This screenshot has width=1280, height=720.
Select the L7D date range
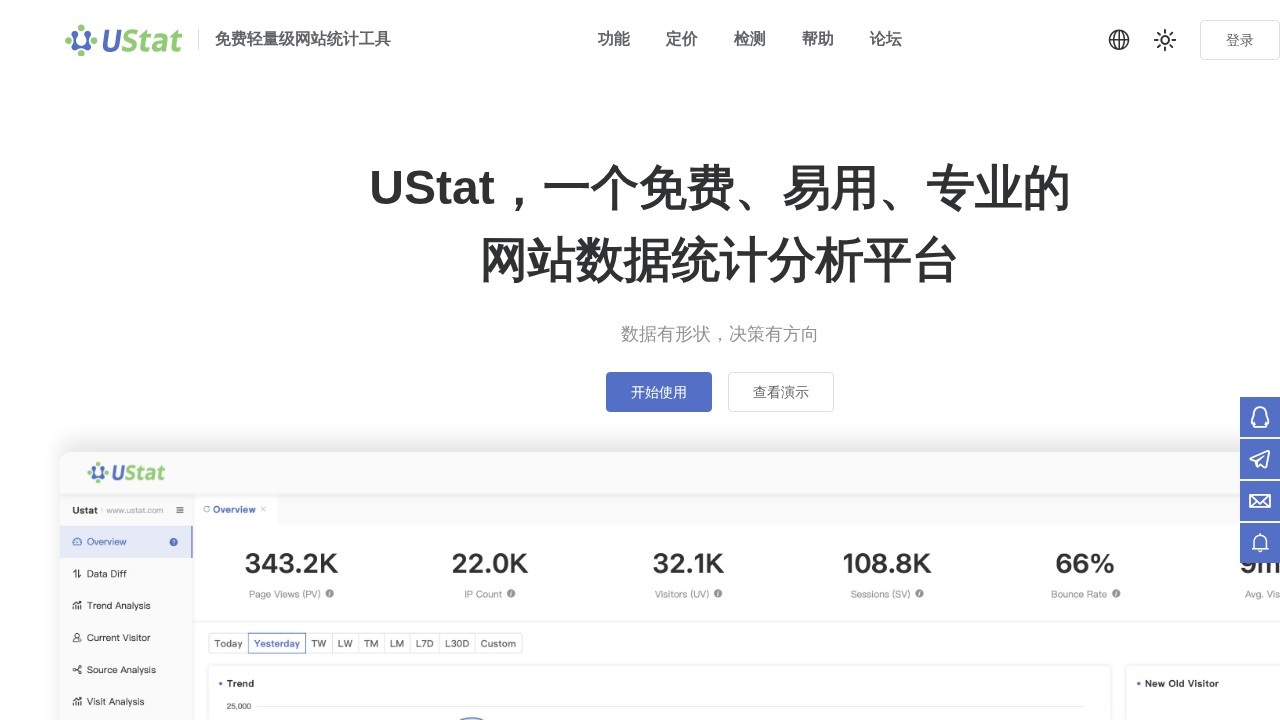coord(425,643)
